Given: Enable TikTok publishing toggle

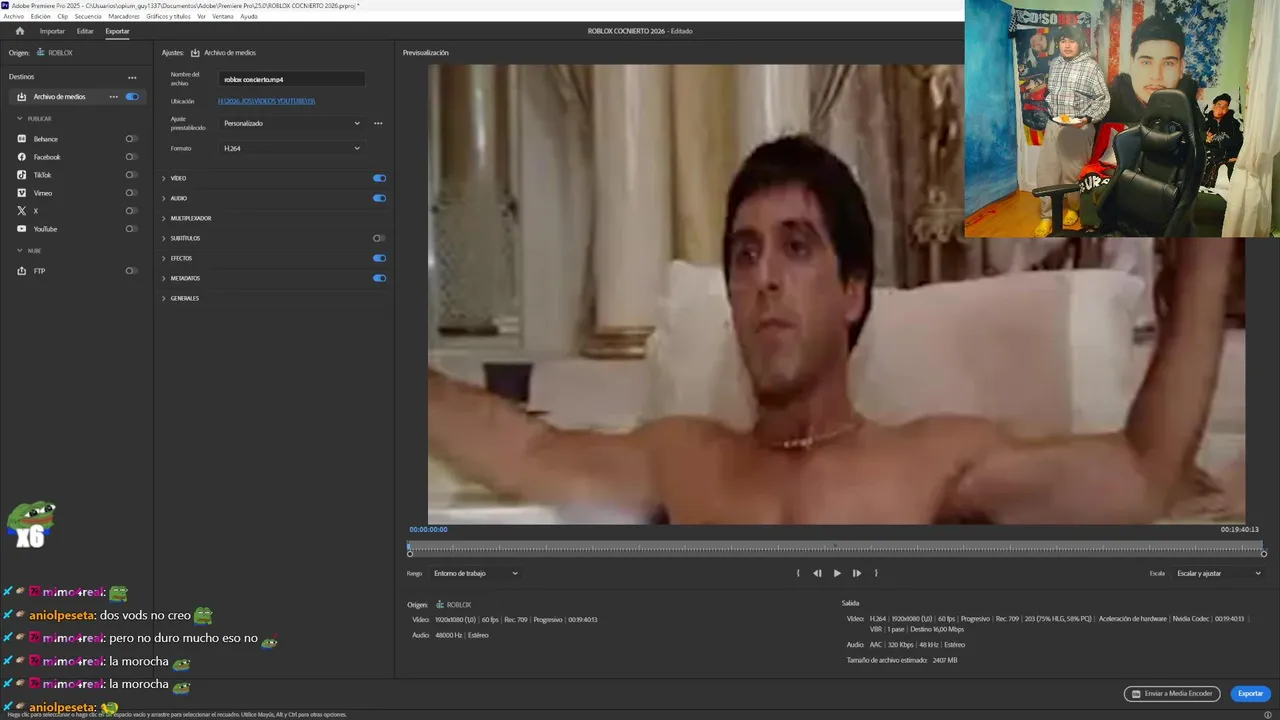Looking at the screenshot, I should coord(131,175).
